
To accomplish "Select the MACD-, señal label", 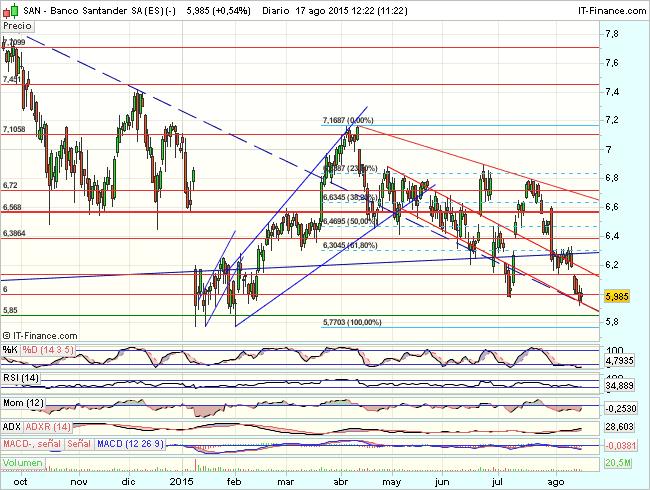I will click(x=32, y=444).
